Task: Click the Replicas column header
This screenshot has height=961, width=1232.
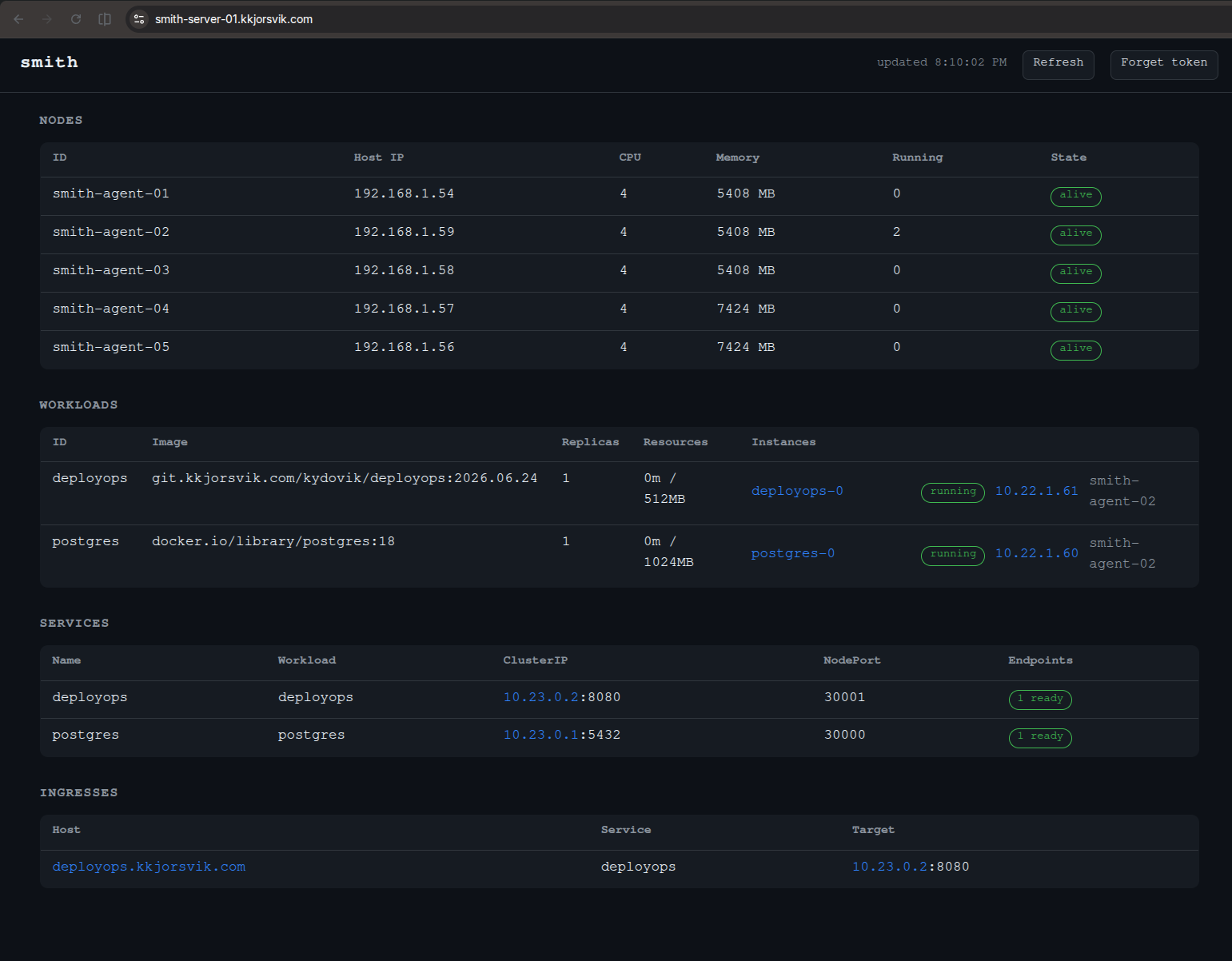Action: click(x=590, y=442)
